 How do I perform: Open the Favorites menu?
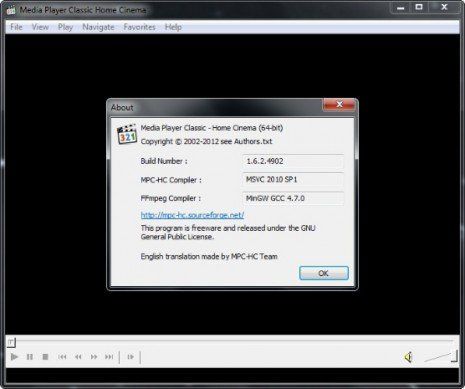(x=139, y=27)
